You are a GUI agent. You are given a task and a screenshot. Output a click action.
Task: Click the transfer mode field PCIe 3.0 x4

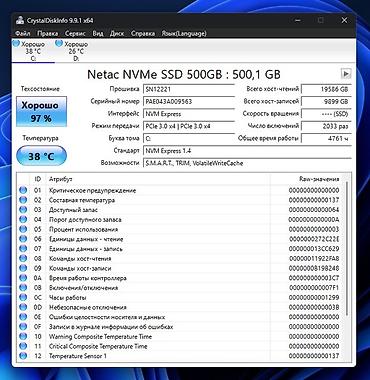point(189,126)
